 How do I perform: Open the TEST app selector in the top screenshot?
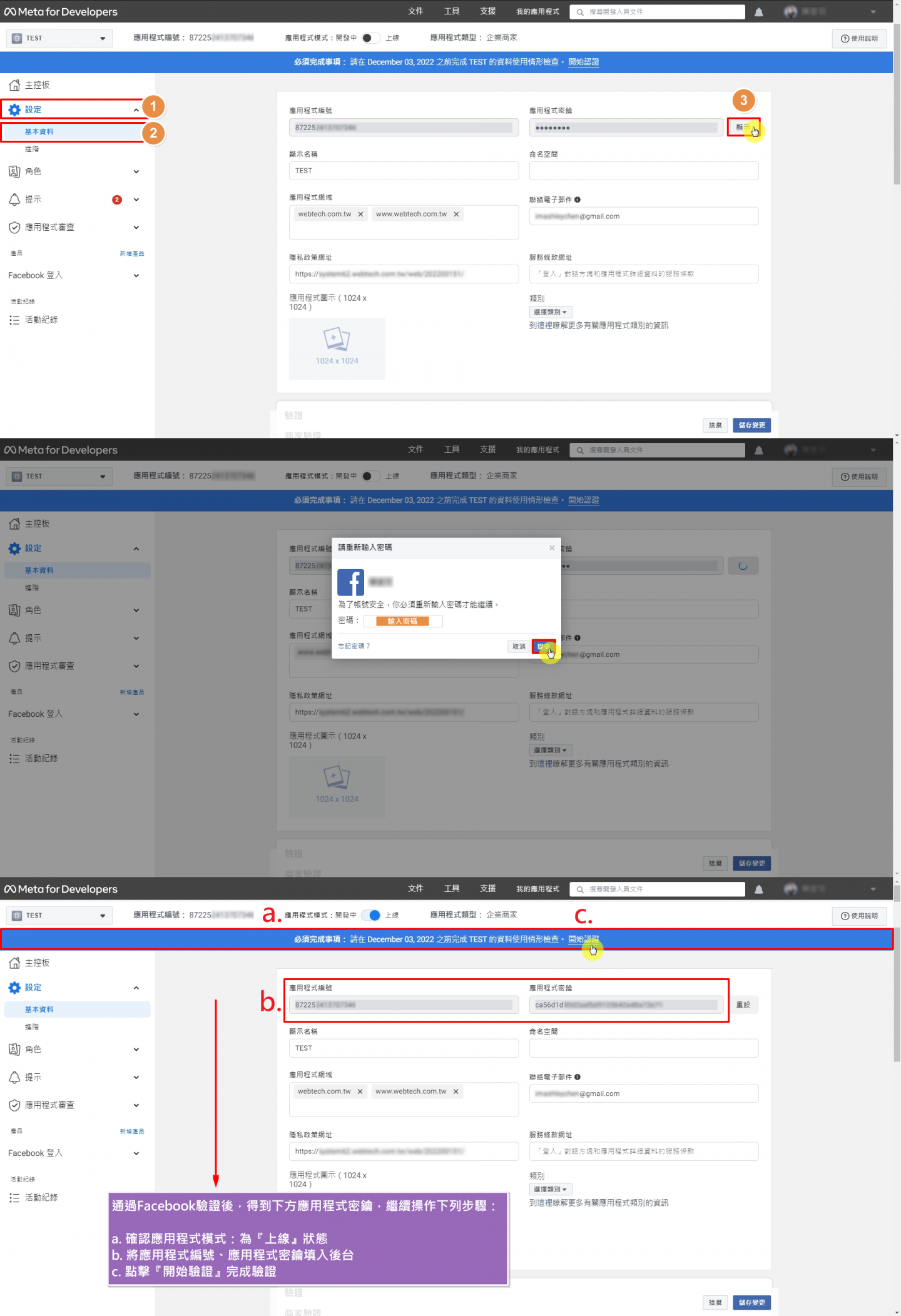tap(59, 38)
